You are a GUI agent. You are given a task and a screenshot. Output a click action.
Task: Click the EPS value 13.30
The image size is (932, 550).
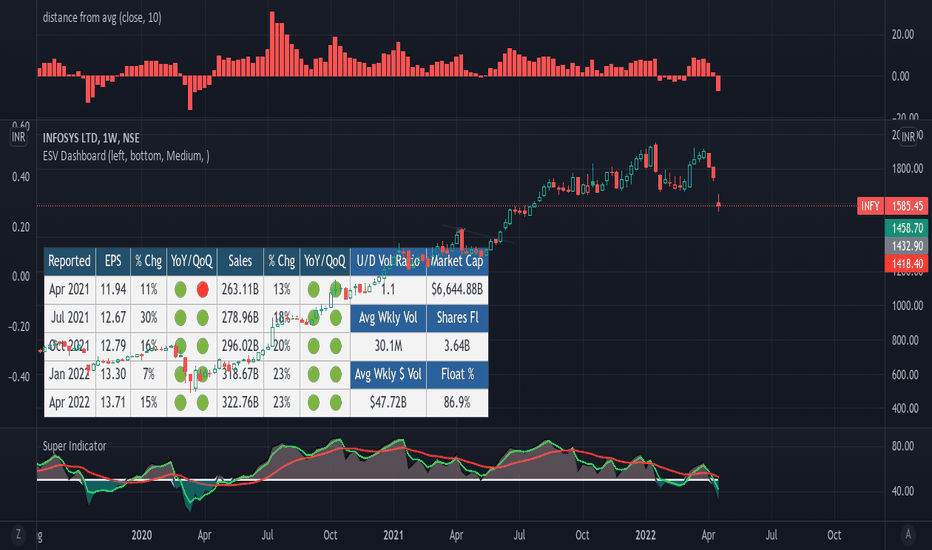(113, 374)
